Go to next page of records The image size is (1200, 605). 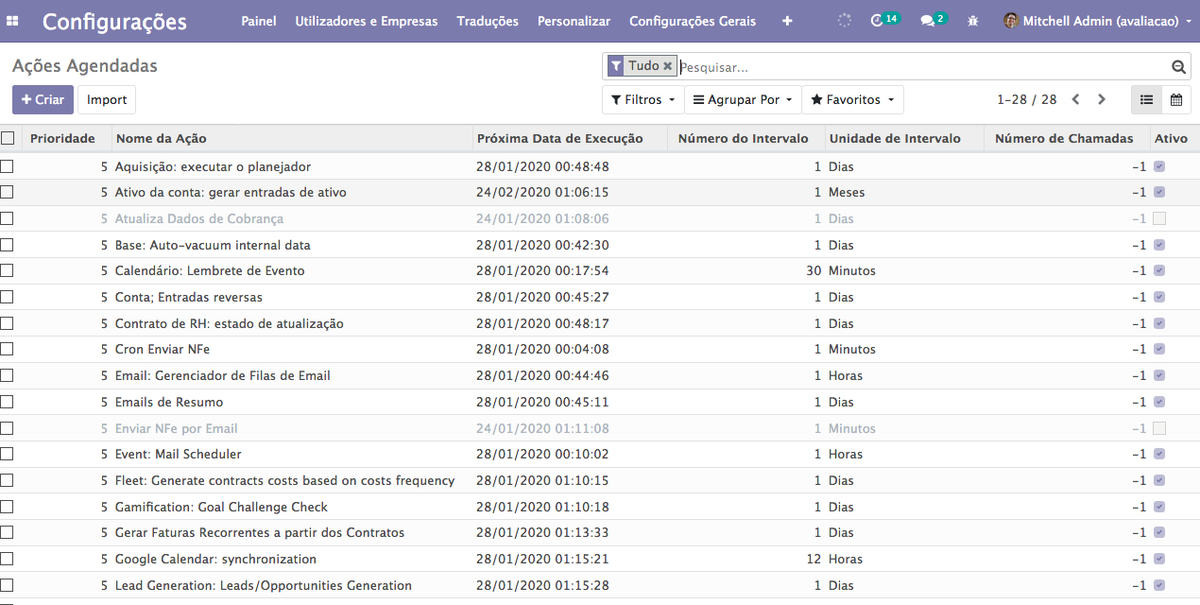click(1102, 100)
